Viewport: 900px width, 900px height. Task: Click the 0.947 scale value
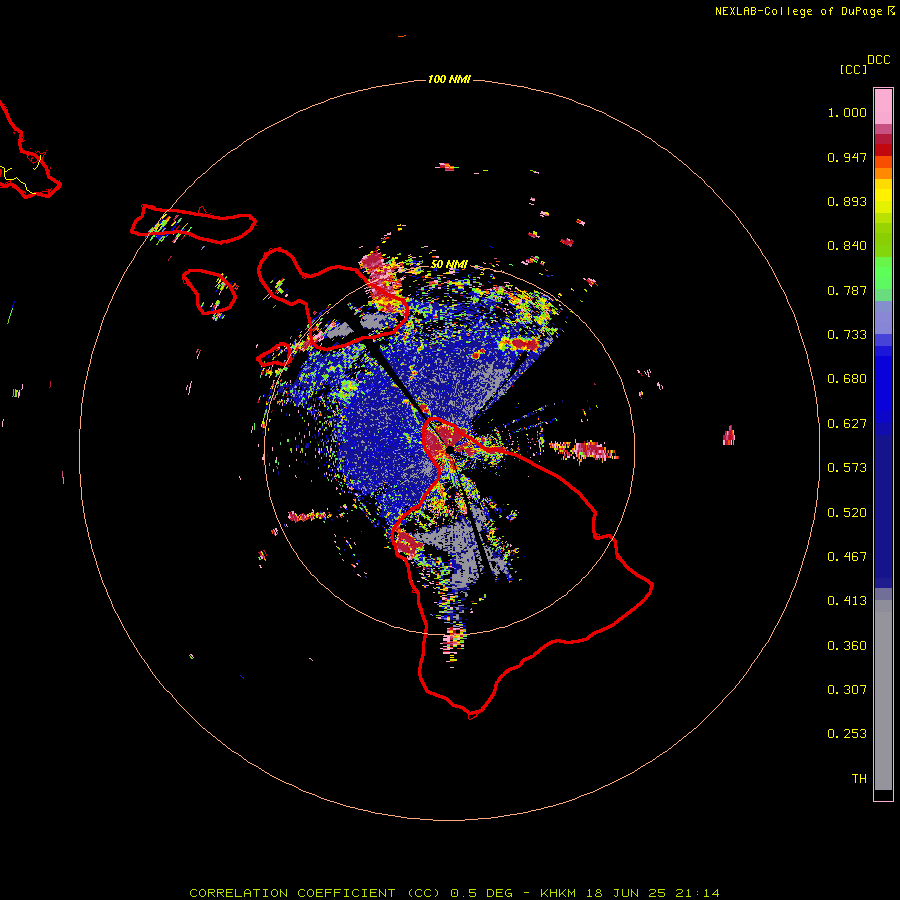(x=847, y=157)
